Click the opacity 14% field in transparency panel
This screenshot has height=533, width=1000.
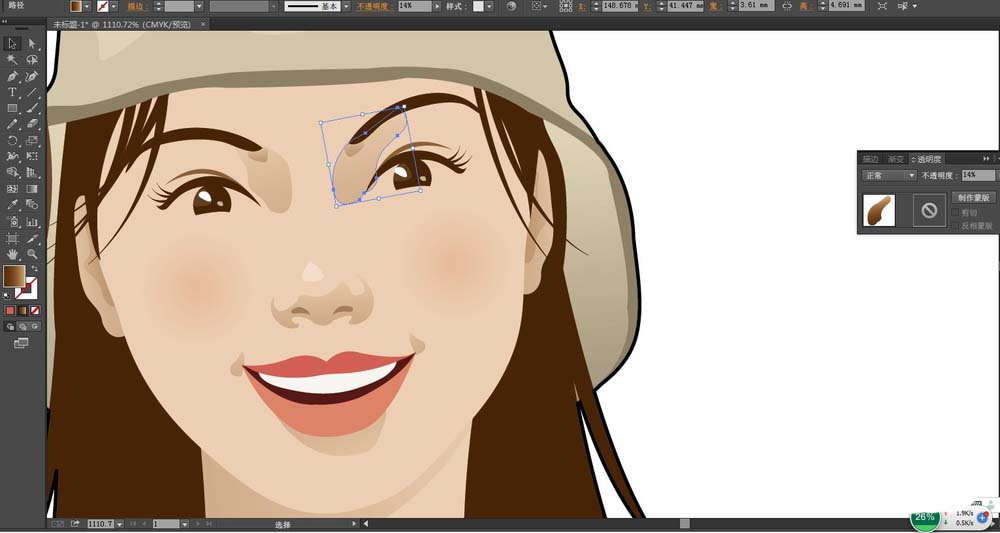(x=976, y=175)
